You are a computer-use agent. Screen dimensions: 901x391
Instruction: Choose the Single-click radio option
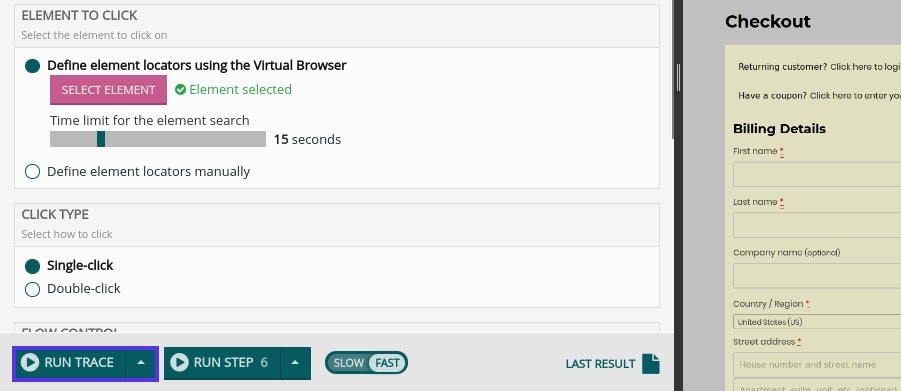(x=33, y=266)
